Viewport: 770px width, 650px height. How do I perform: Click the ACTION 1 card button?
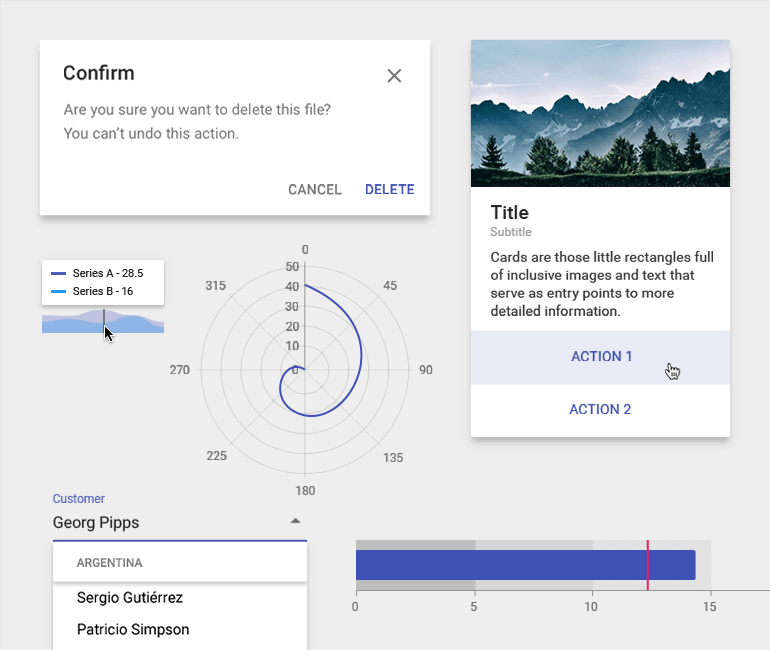[601, 357]
